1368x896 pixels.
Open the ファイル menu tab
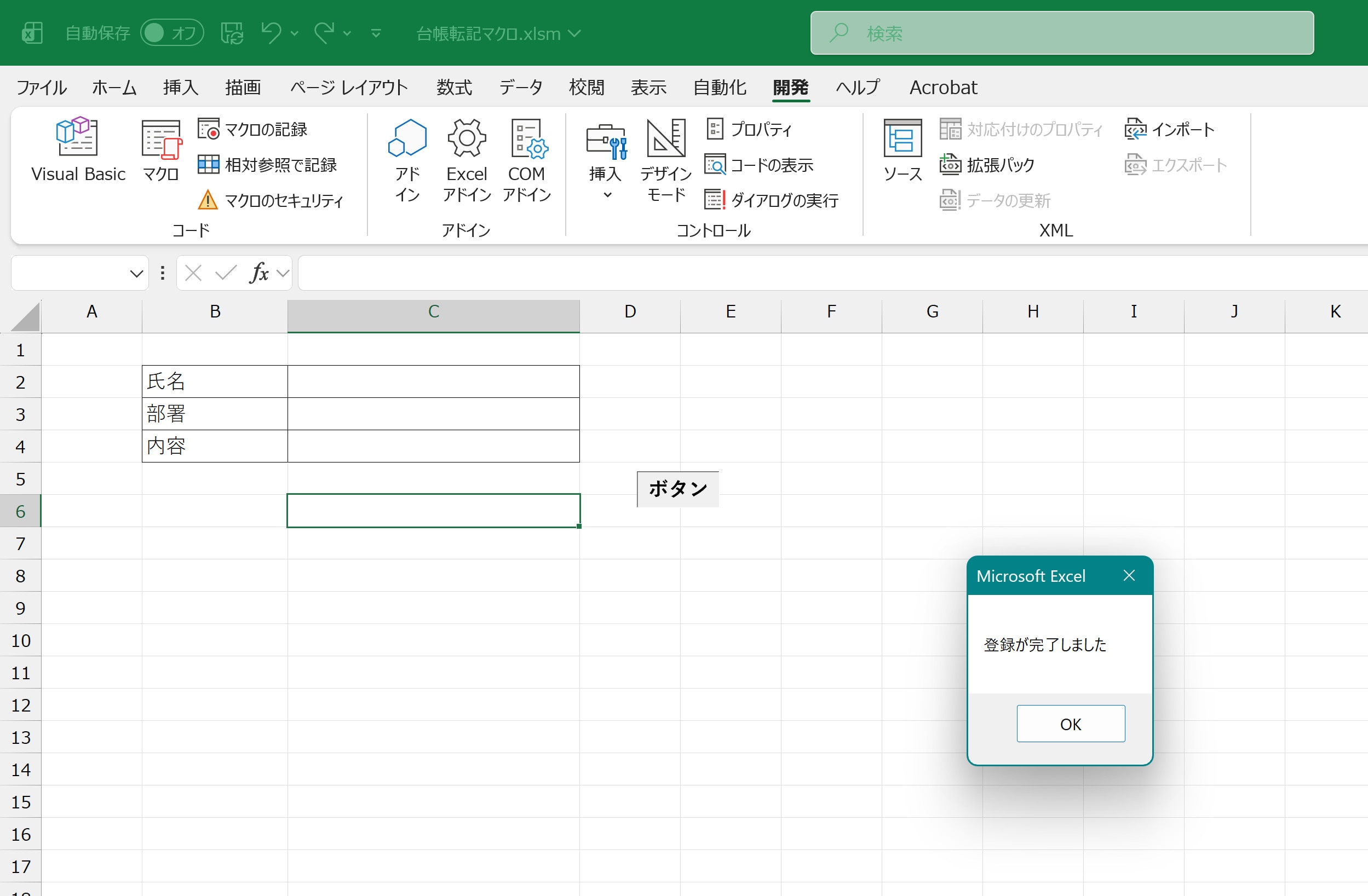pos(42,88)
